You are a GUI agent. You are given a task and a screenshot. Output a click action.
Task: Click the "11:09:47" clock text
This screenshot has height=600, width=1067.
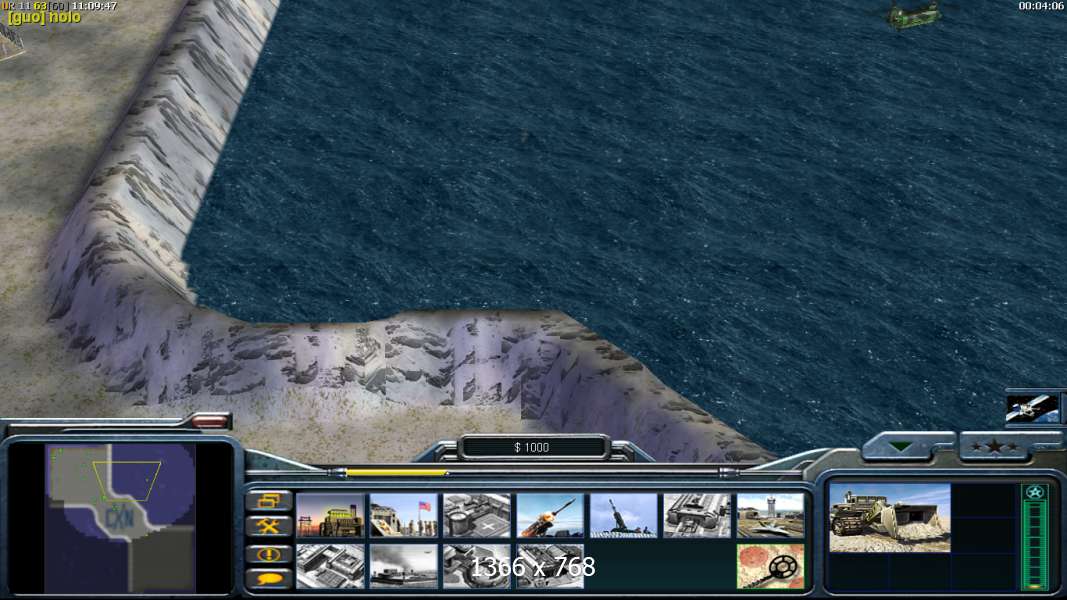94,5
